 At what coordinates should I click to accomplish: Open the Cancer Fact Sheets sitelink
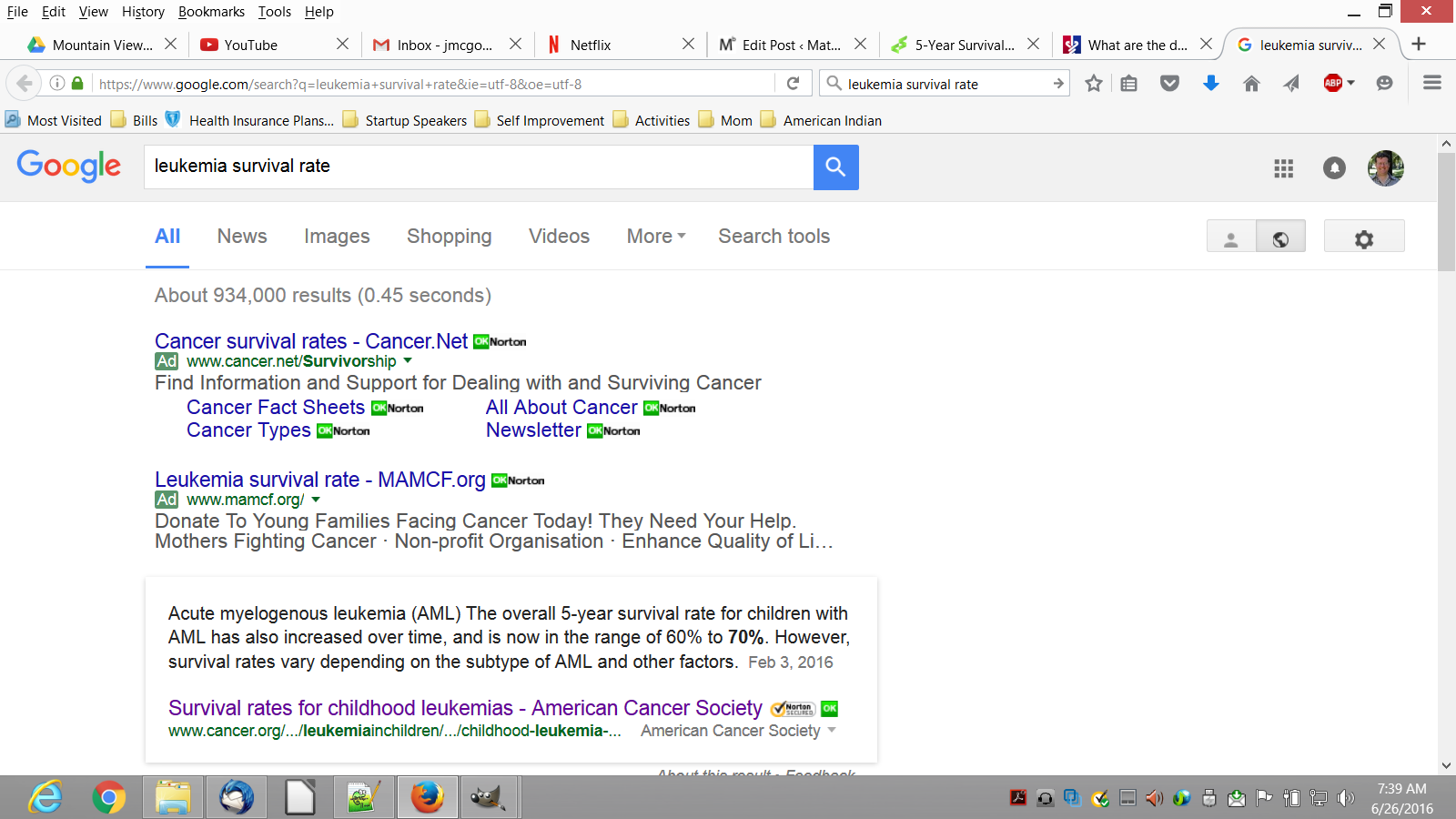click(x=276, y=408)
